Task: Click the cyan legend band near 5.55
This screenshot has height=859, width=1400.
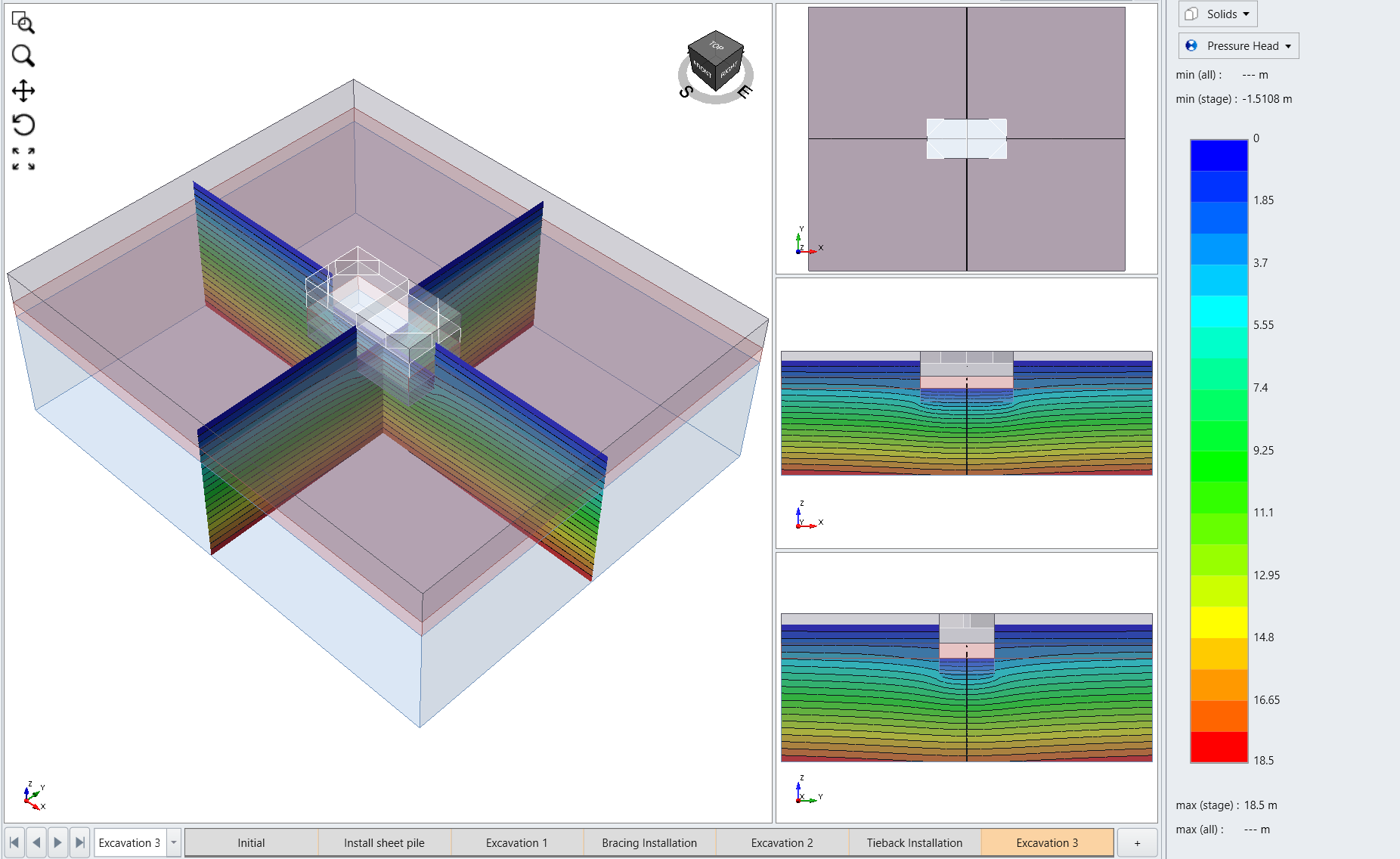Action: [1219, 311]
